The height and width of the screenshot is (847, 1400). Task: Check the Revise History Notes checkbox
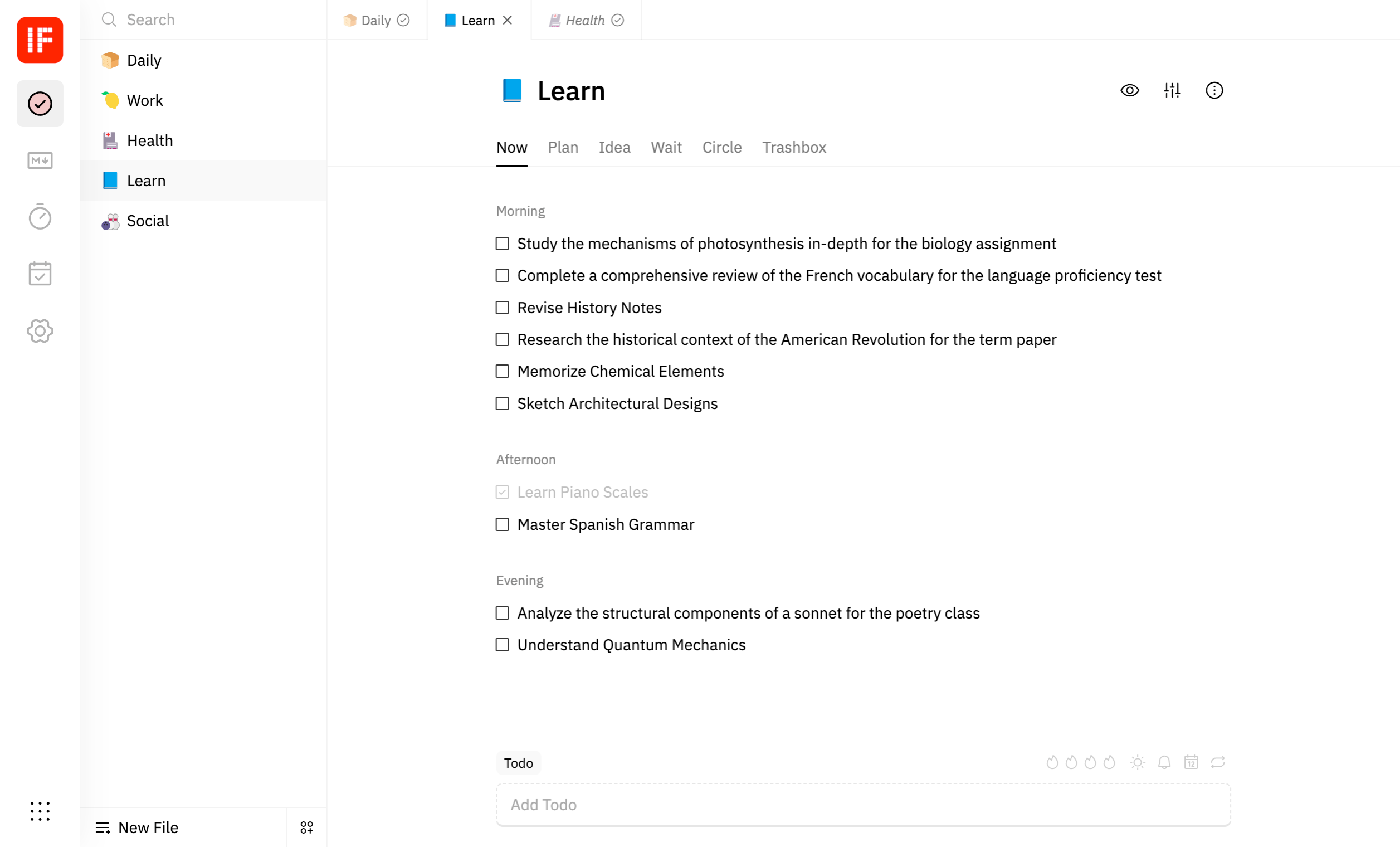(x=503, y=308)
